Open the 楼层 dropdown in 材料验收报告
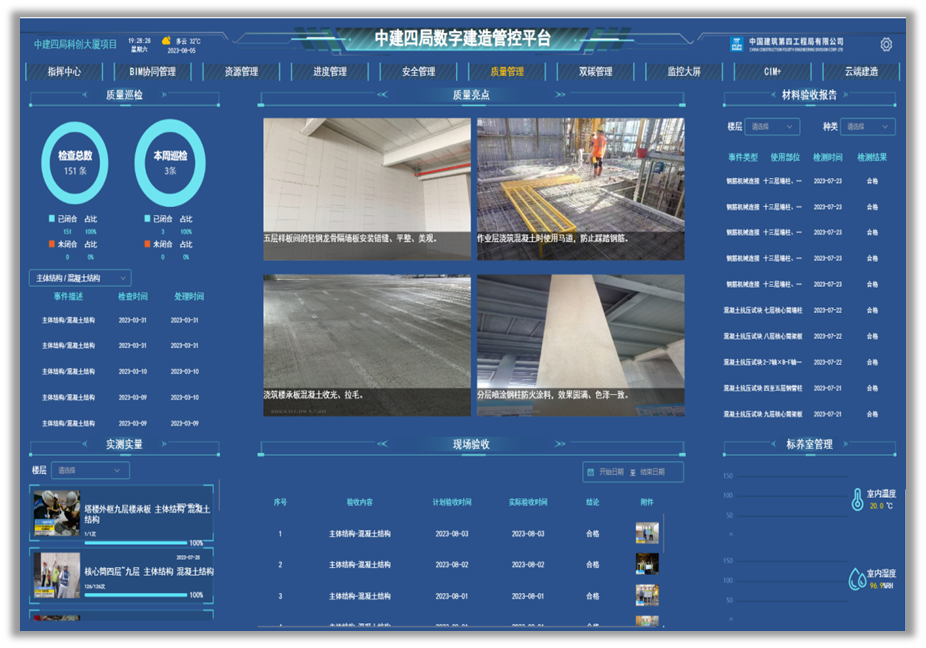 coord(773,127)
